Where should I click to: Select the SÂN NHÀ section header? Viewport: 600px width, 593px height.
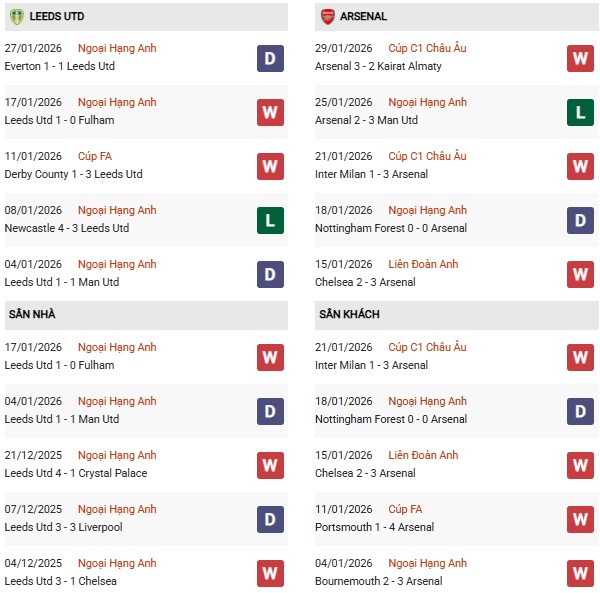(x=32, y=314)
